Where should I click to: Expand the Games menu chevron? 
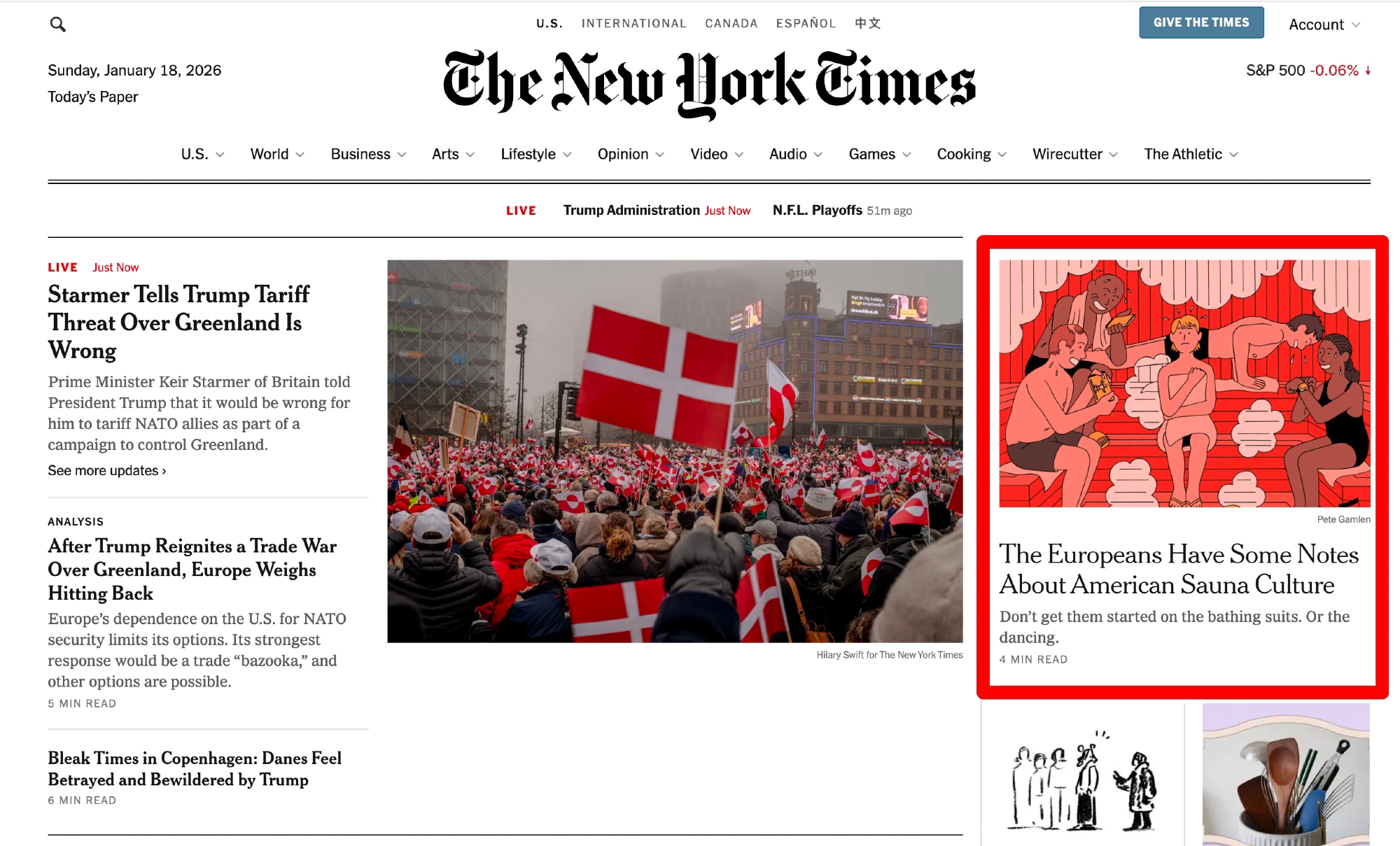click(x=907, y=155)
